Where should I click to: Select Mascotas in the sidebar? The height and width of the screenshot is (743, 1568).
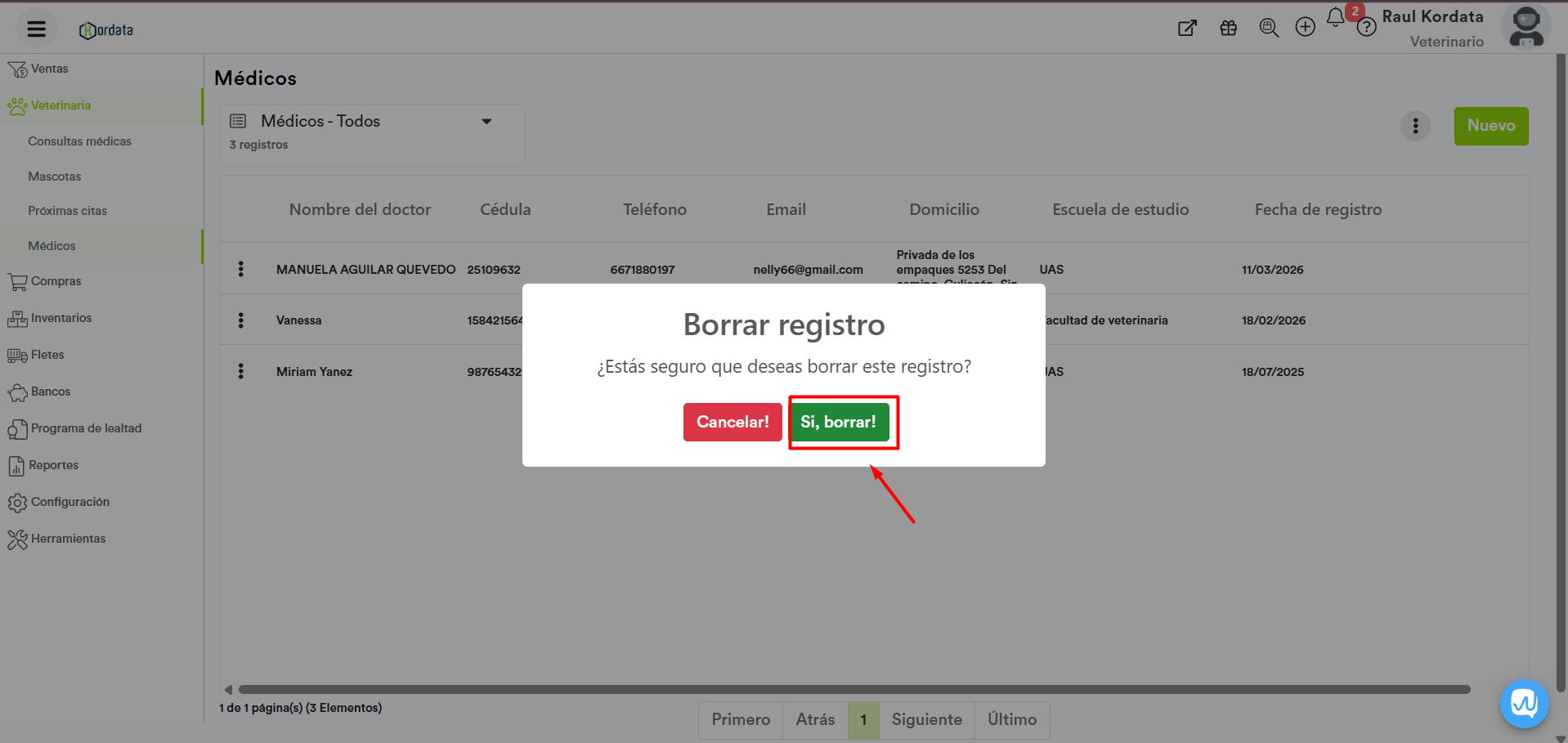click(x=55, y=177)
